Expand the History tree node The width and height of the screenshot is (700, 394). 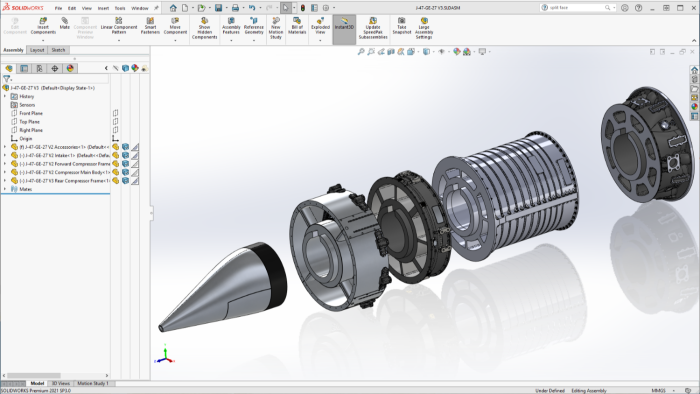click(5, 96)
